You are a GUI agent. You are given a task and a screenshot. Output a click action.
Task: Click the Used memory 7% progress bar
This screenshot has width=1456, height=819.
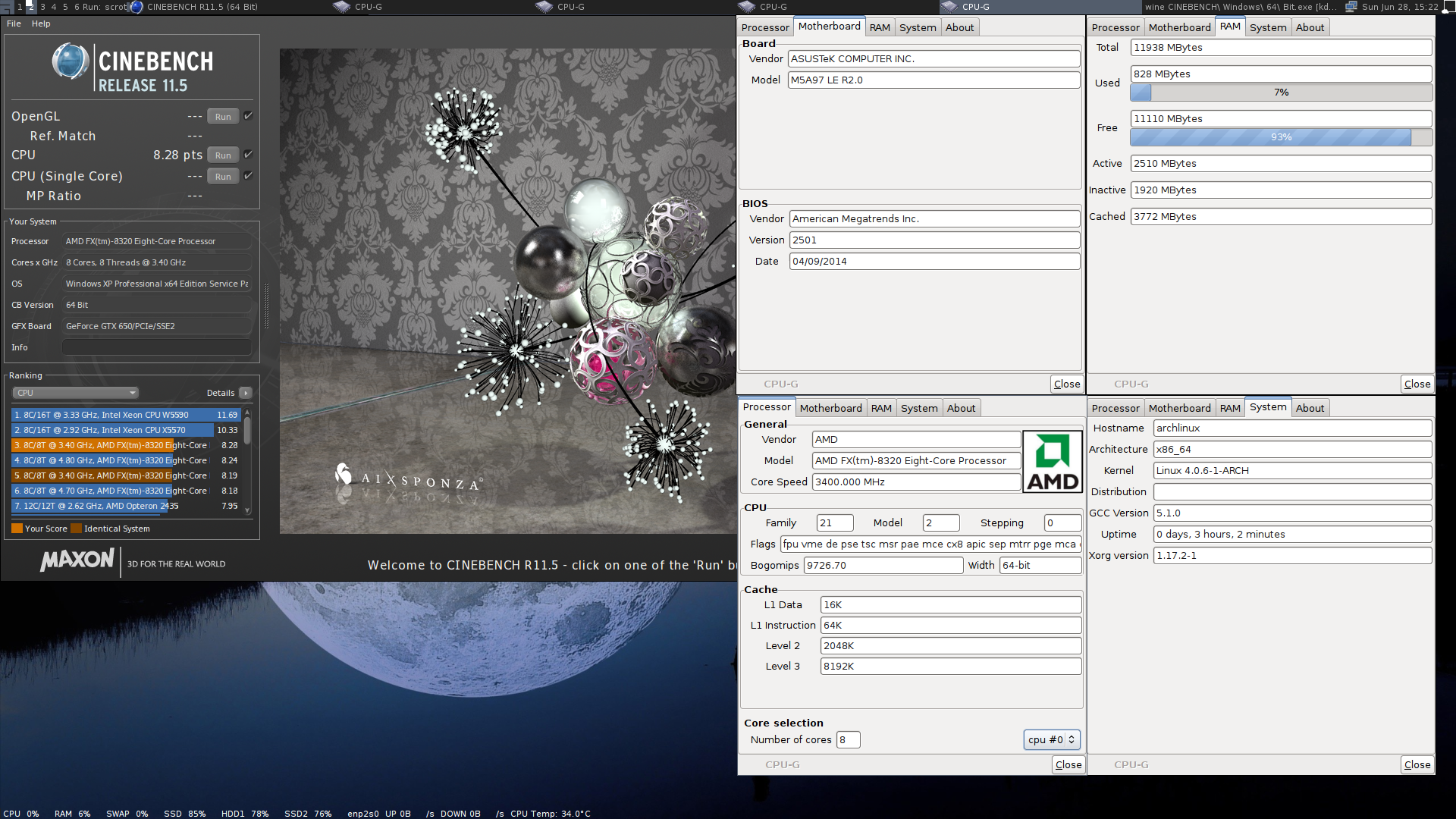point(1281,93)
